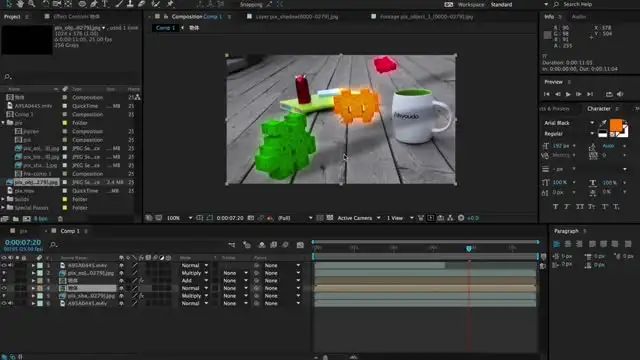Select the Comp 1 project item
This screenshot has height=360, width=640.
(24, 114)
